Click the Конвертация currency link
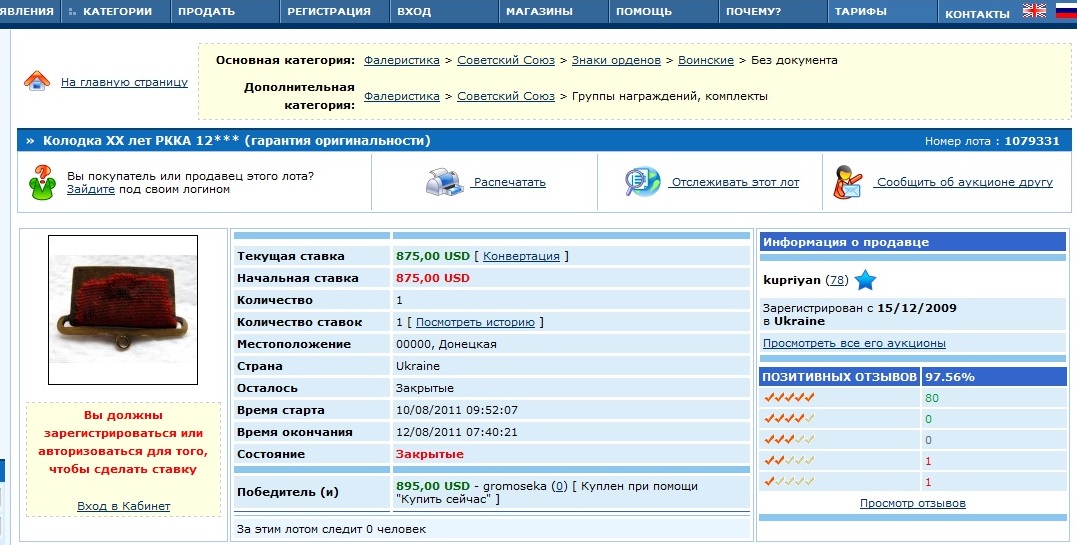 pos(521,256)
